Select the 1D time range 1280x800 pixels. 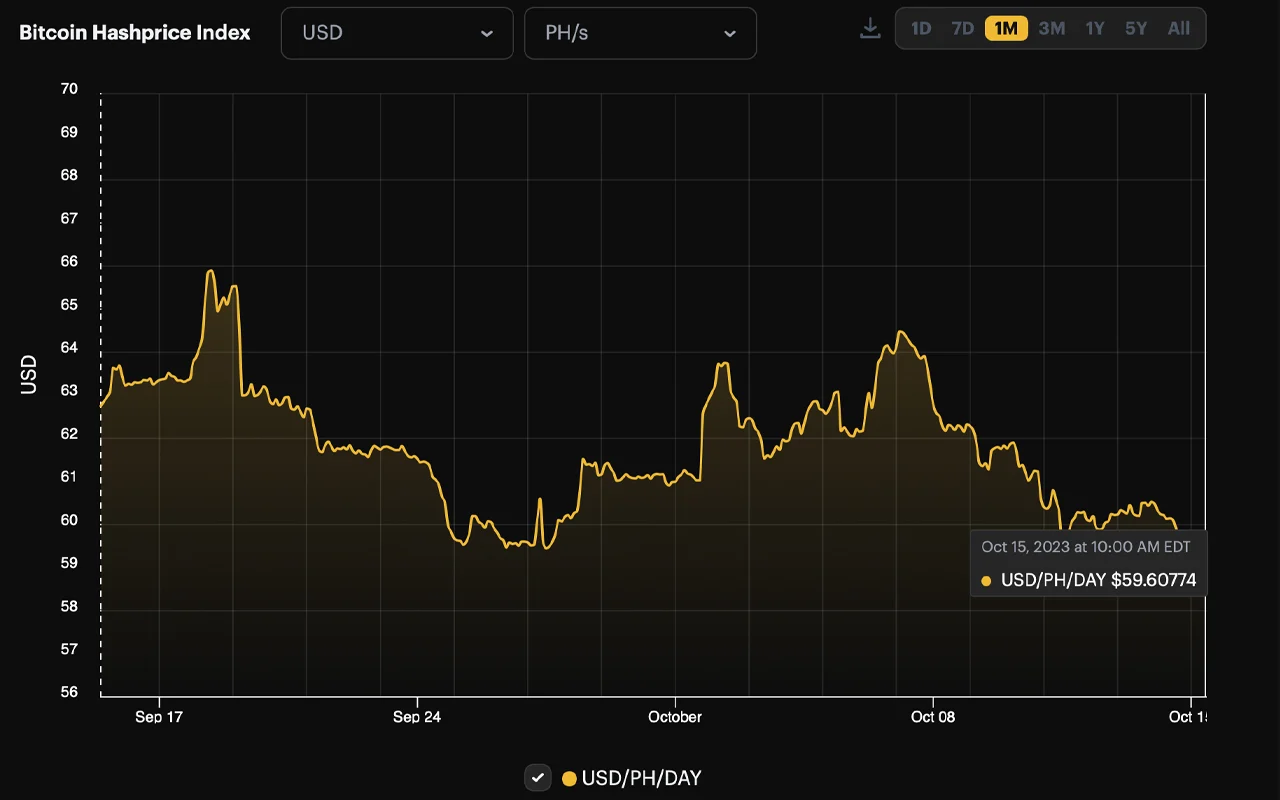pyautogui.click(x=921, y=29)
